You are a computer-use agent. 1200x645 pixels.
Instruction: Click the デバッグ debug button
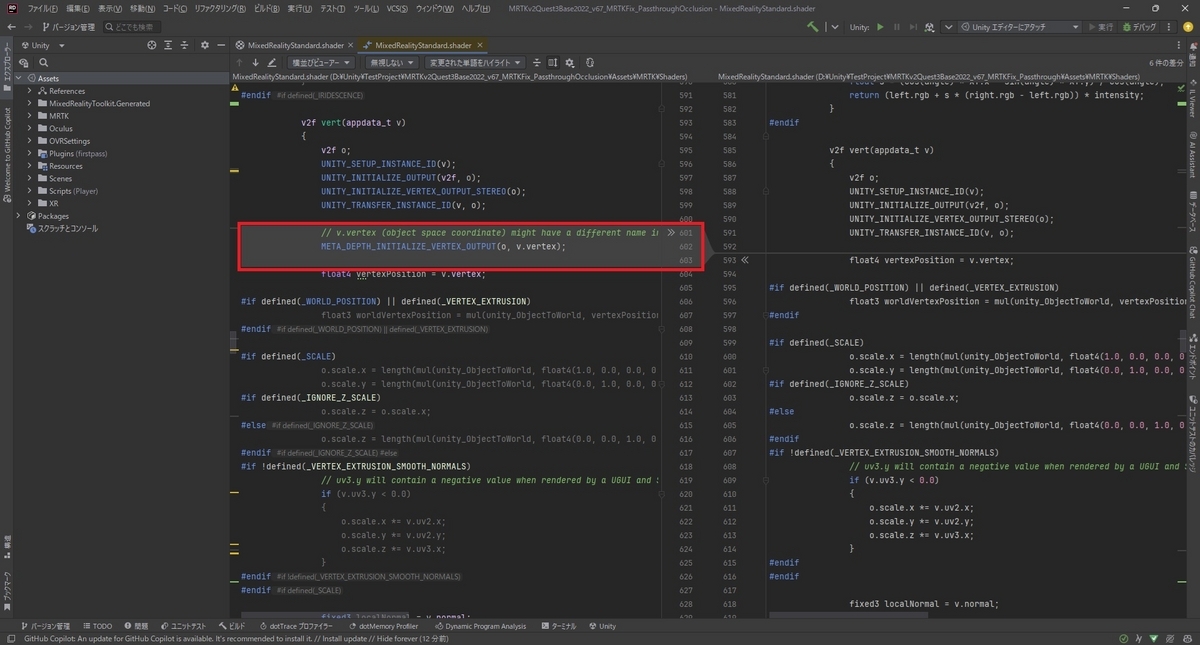[1139, 27]
